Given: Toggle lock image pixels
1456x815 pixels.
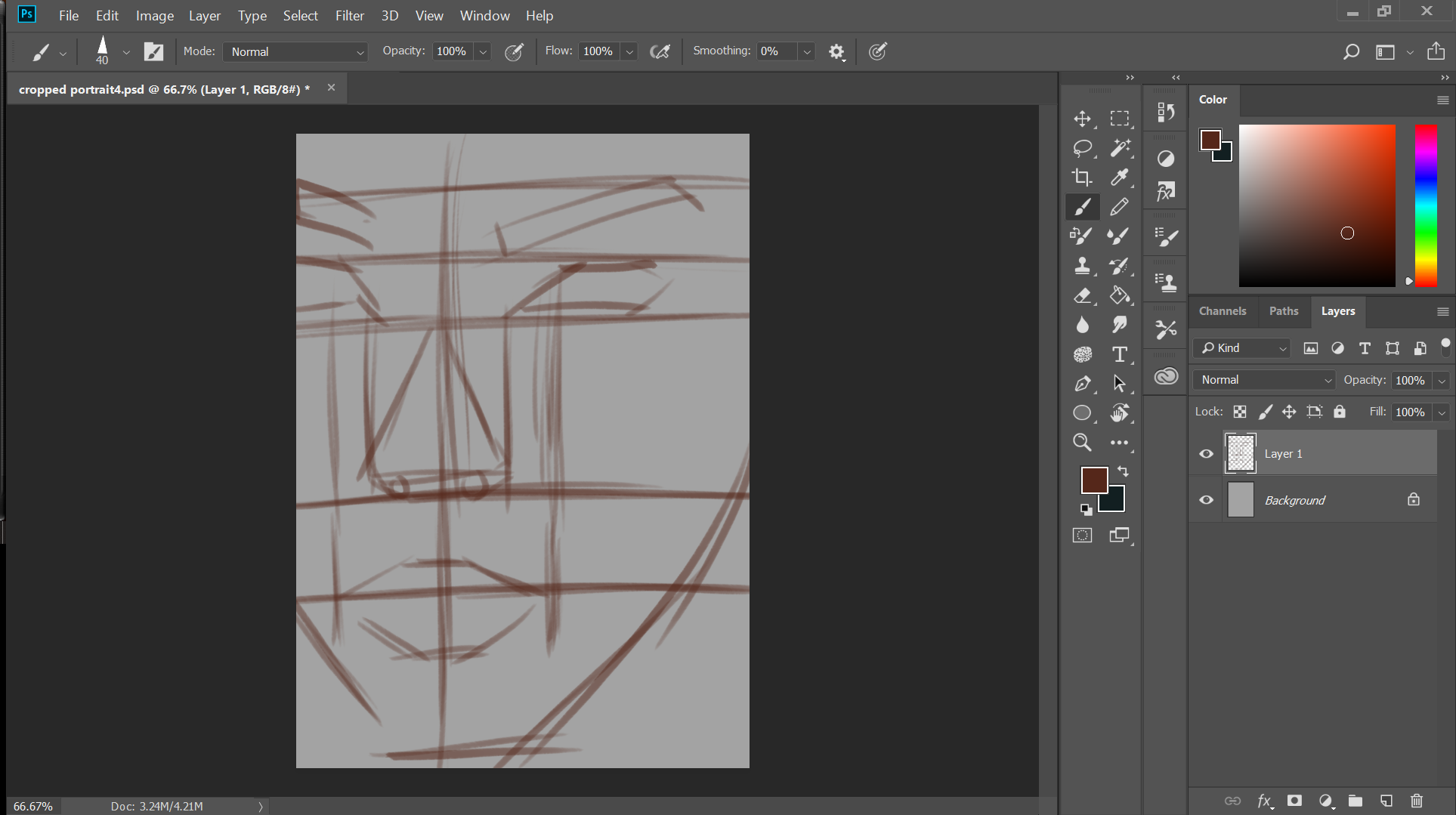Looking at the screenshot, I should 1265,412.
